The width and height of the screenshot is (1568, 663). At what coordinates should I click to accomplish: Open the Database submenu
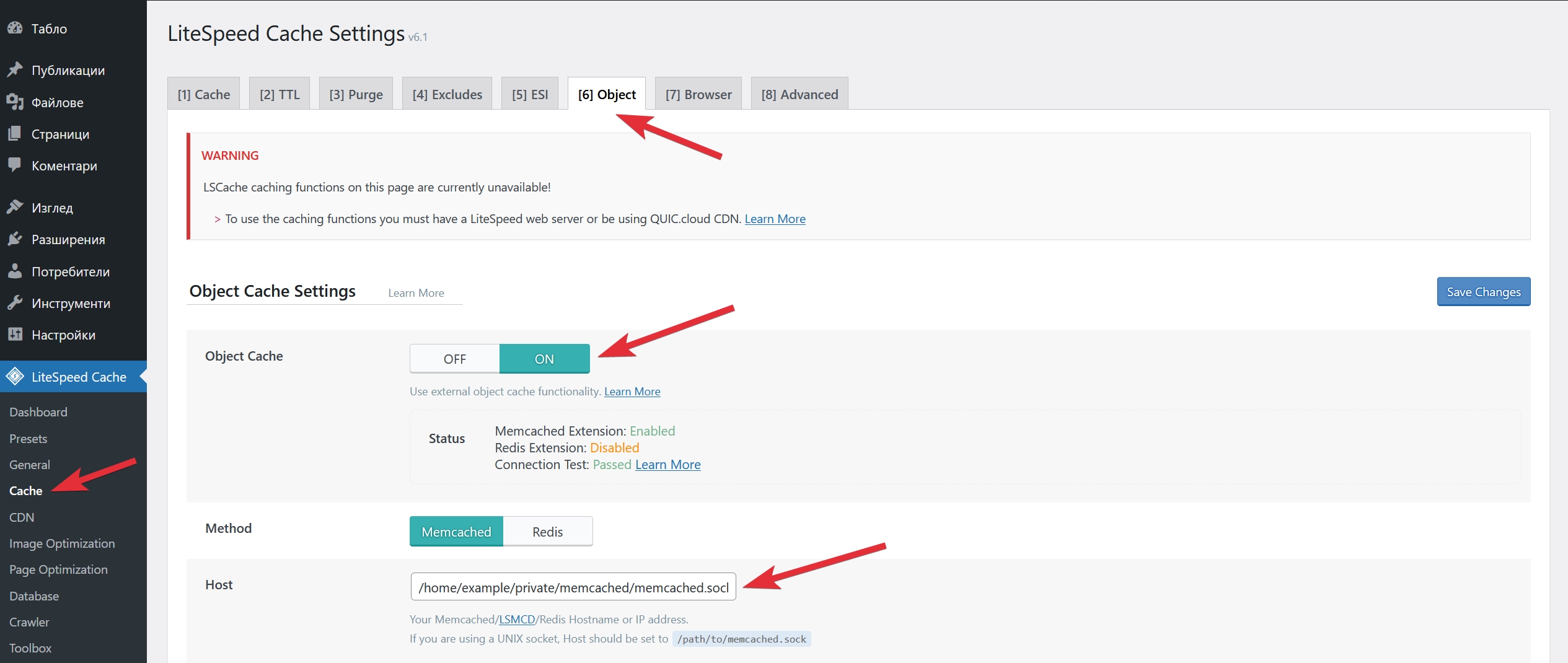click(x=34, y=595)
